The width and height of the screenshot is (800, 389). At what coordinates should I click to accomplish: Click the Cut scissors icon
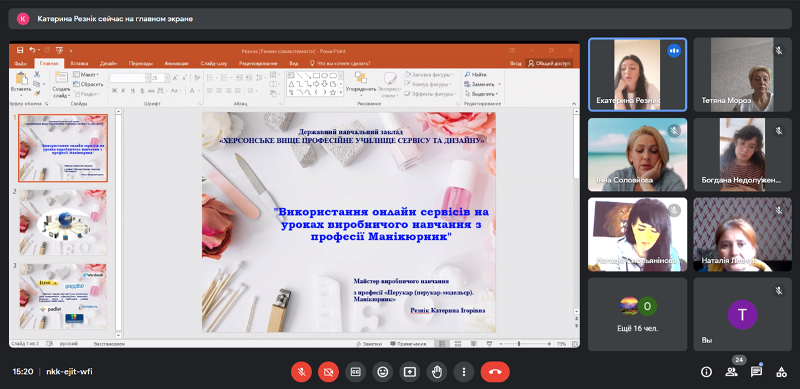[x=37, y=75]
